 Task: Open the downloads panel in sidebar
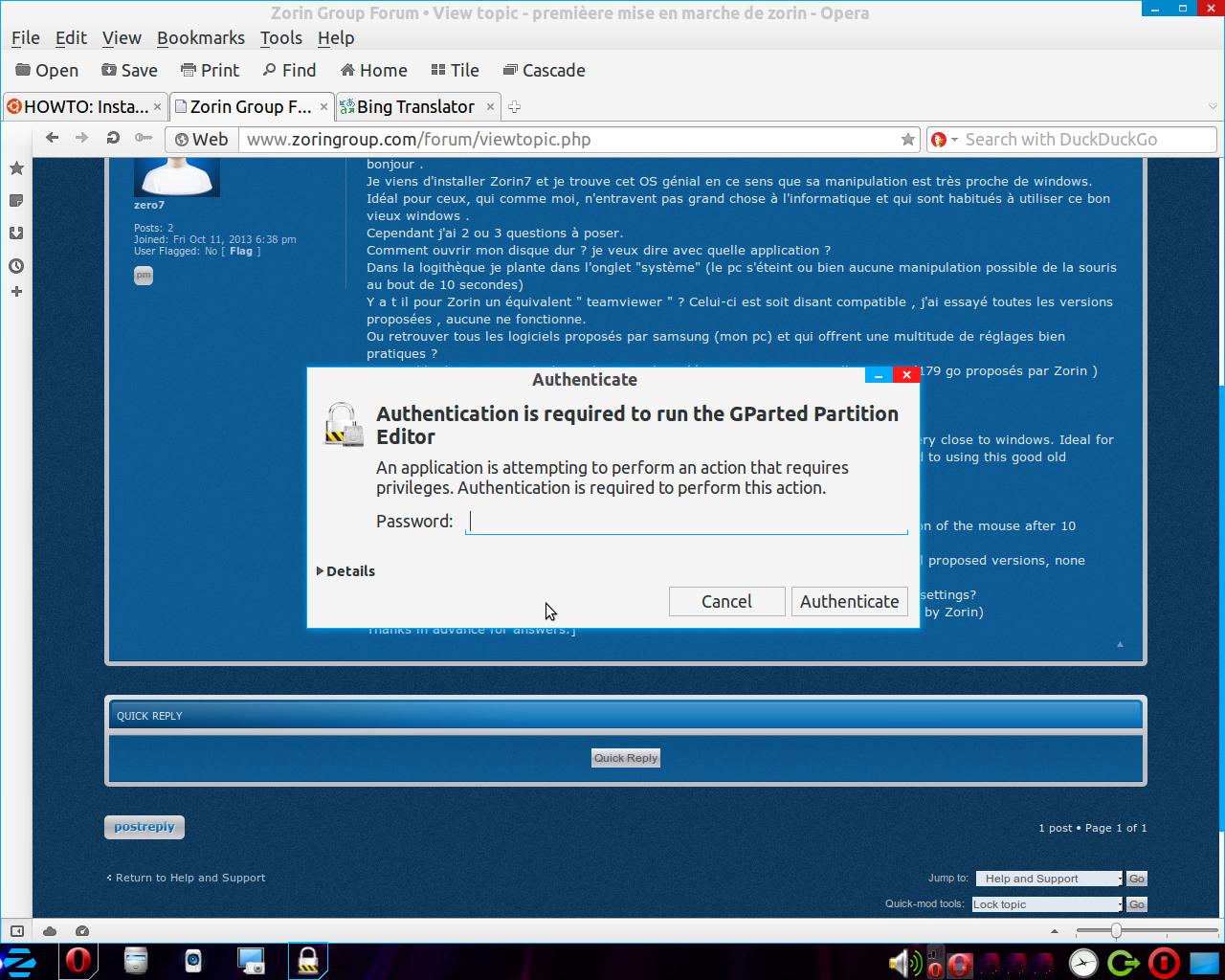(x=16, y=234)
